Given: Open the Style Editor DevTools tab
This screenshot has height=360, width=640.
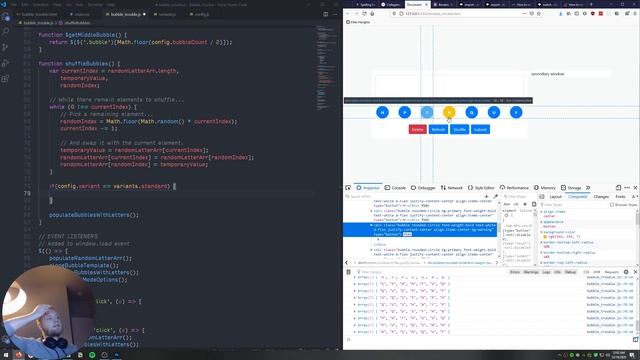Looking at the screenshot, I should (481, 188).
